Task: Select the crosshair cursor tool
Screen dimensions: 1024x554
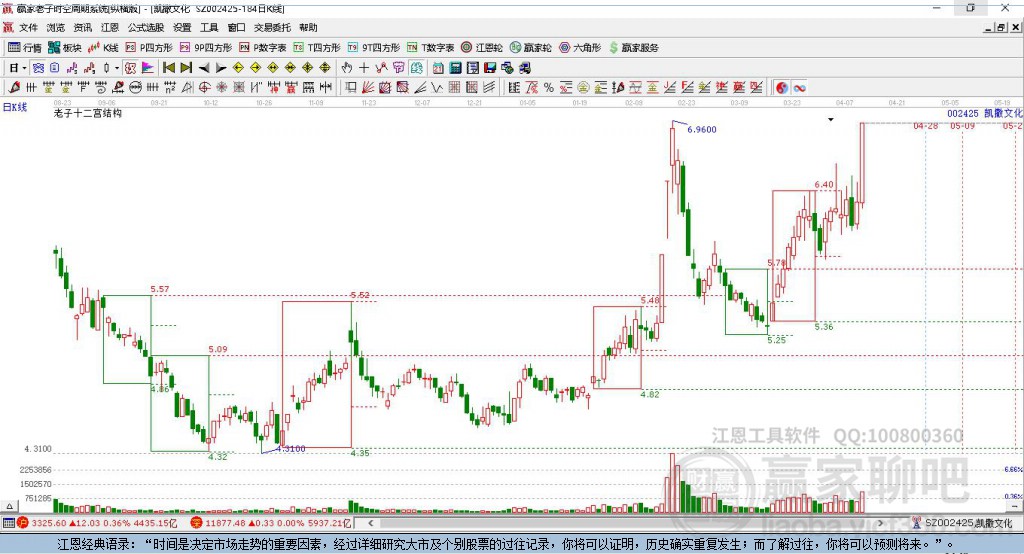Action: click(x=364, y=68)
